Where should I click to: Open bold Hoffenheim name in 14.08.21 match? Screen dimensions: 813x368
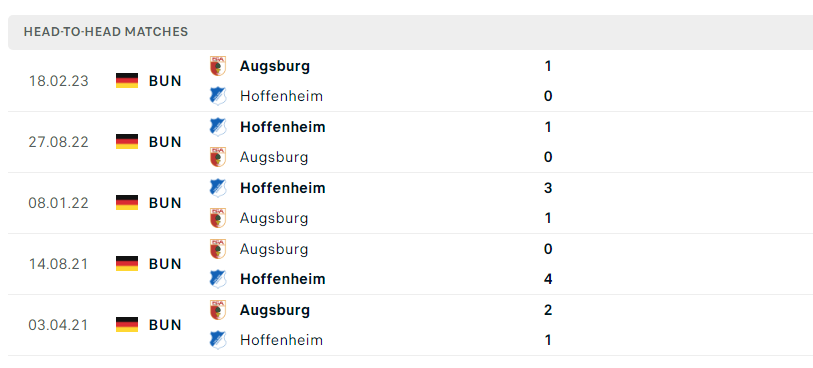pos(283,279)
